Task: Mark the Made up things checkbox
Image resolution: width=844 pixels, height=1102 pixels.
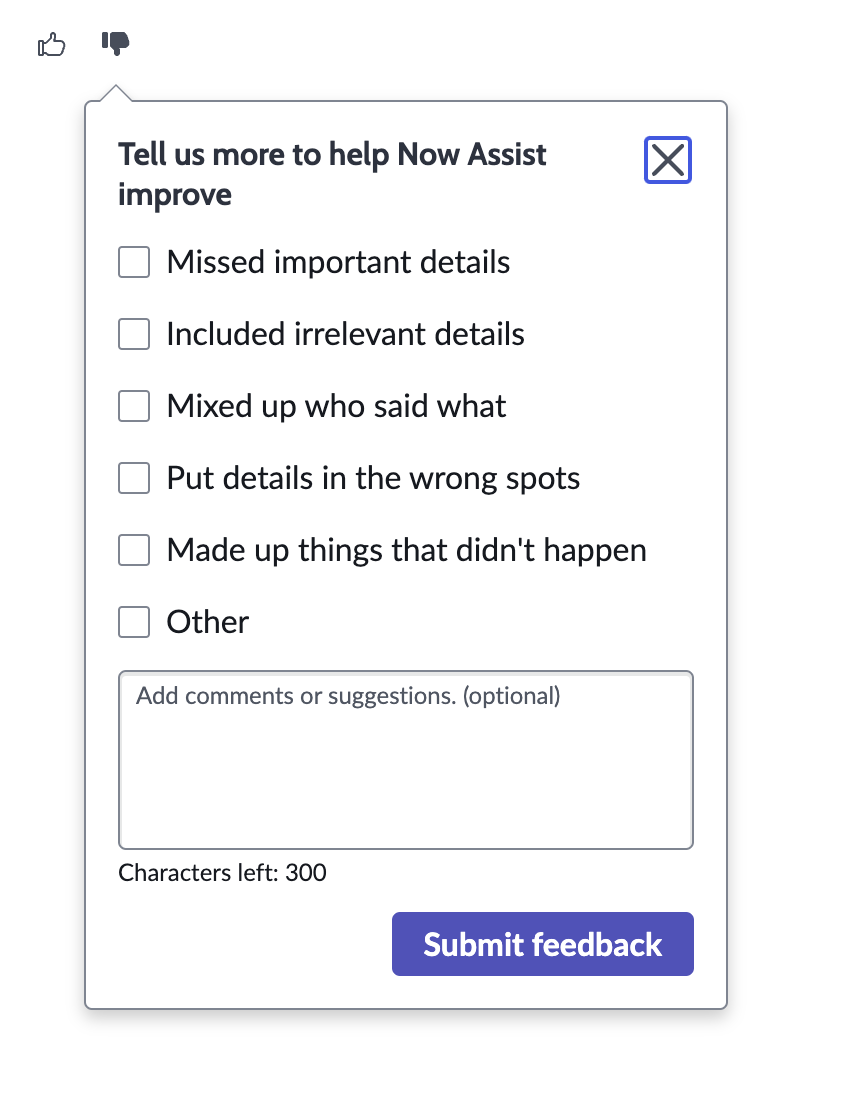Action: coord(134,550)
